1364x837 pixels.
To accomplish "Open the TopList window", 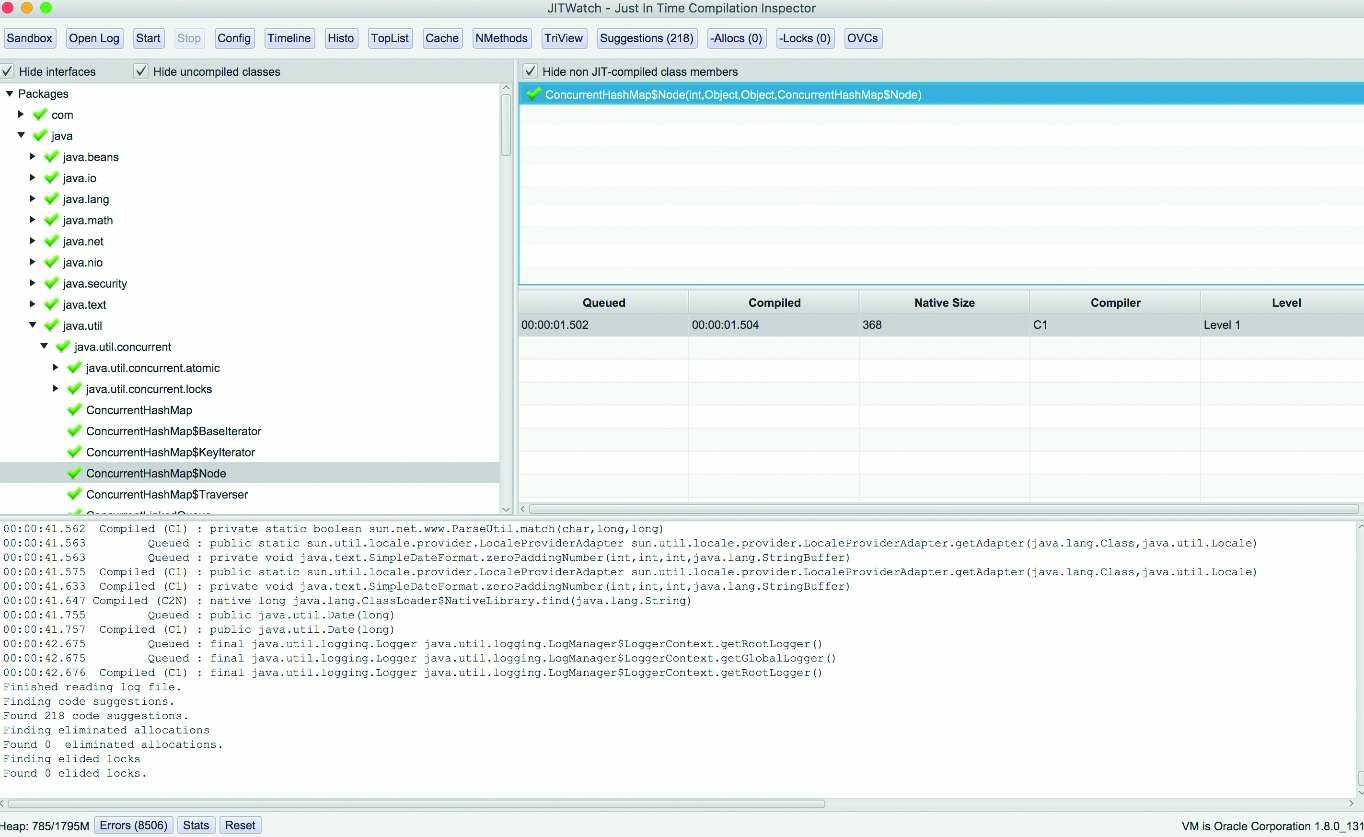I will tap(390, 38).
